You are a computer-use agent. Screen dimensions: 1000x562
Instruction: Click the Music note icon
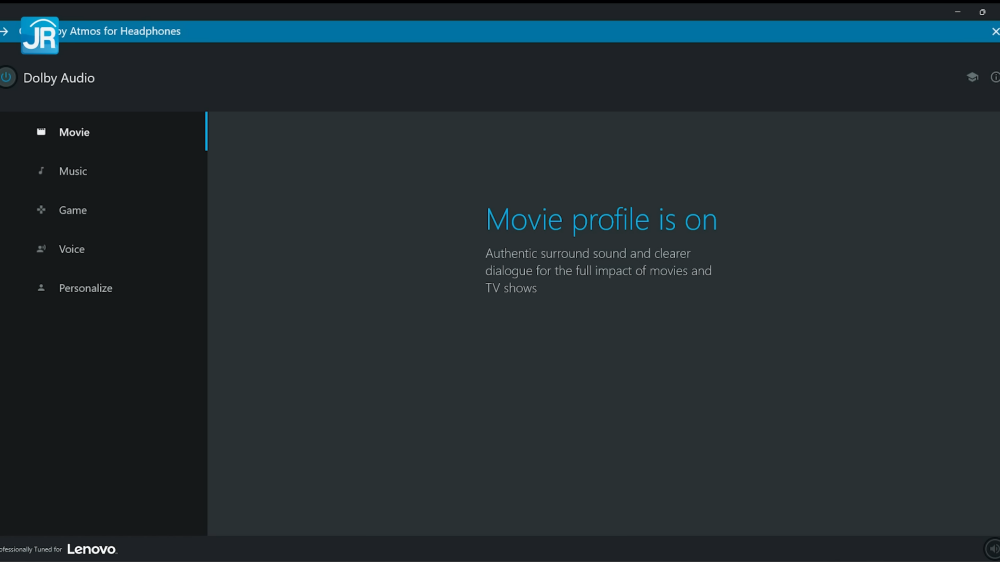point(41,171)
